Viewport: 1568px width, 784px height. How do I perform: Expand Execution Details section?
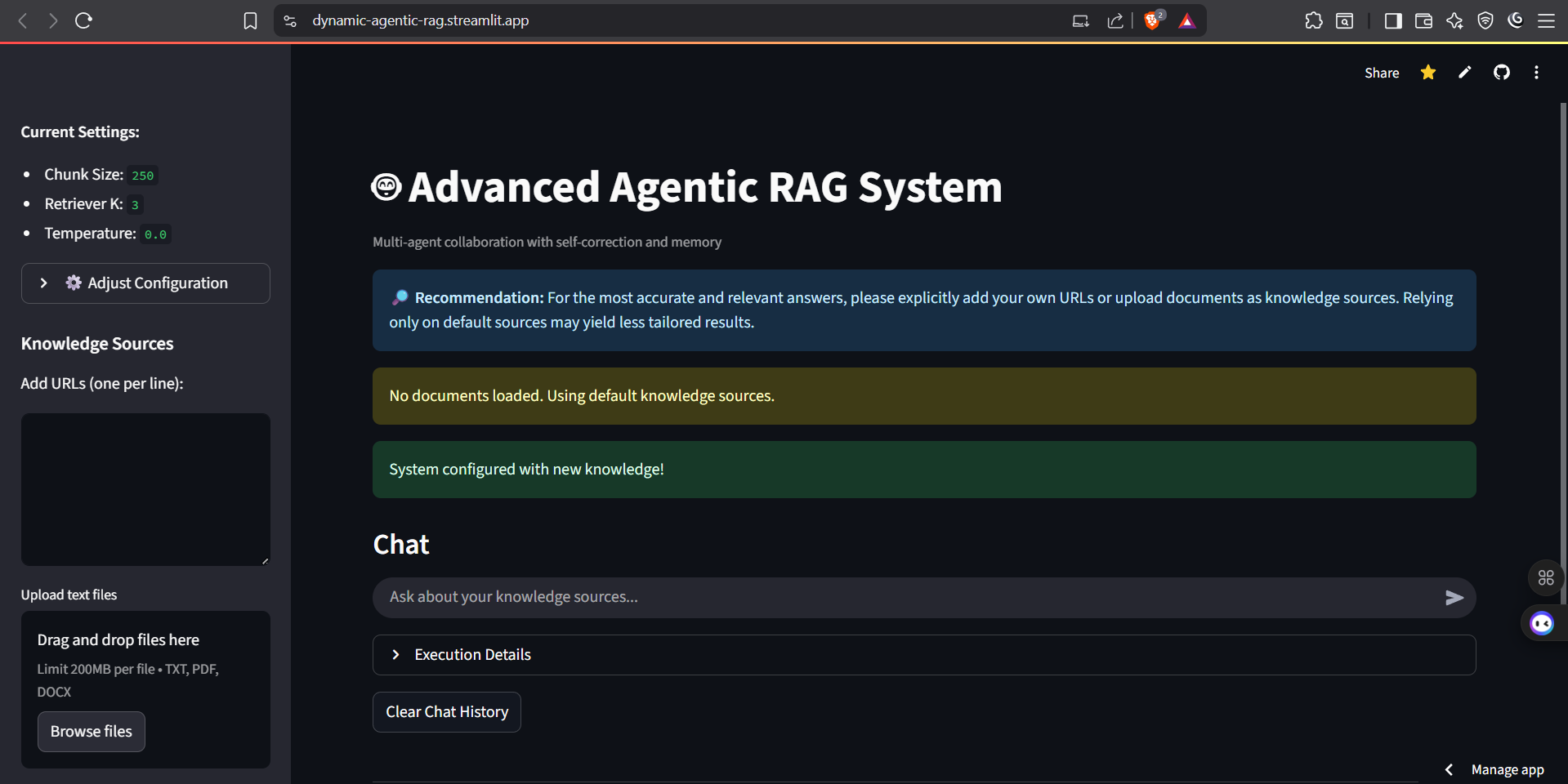point(924,655)
